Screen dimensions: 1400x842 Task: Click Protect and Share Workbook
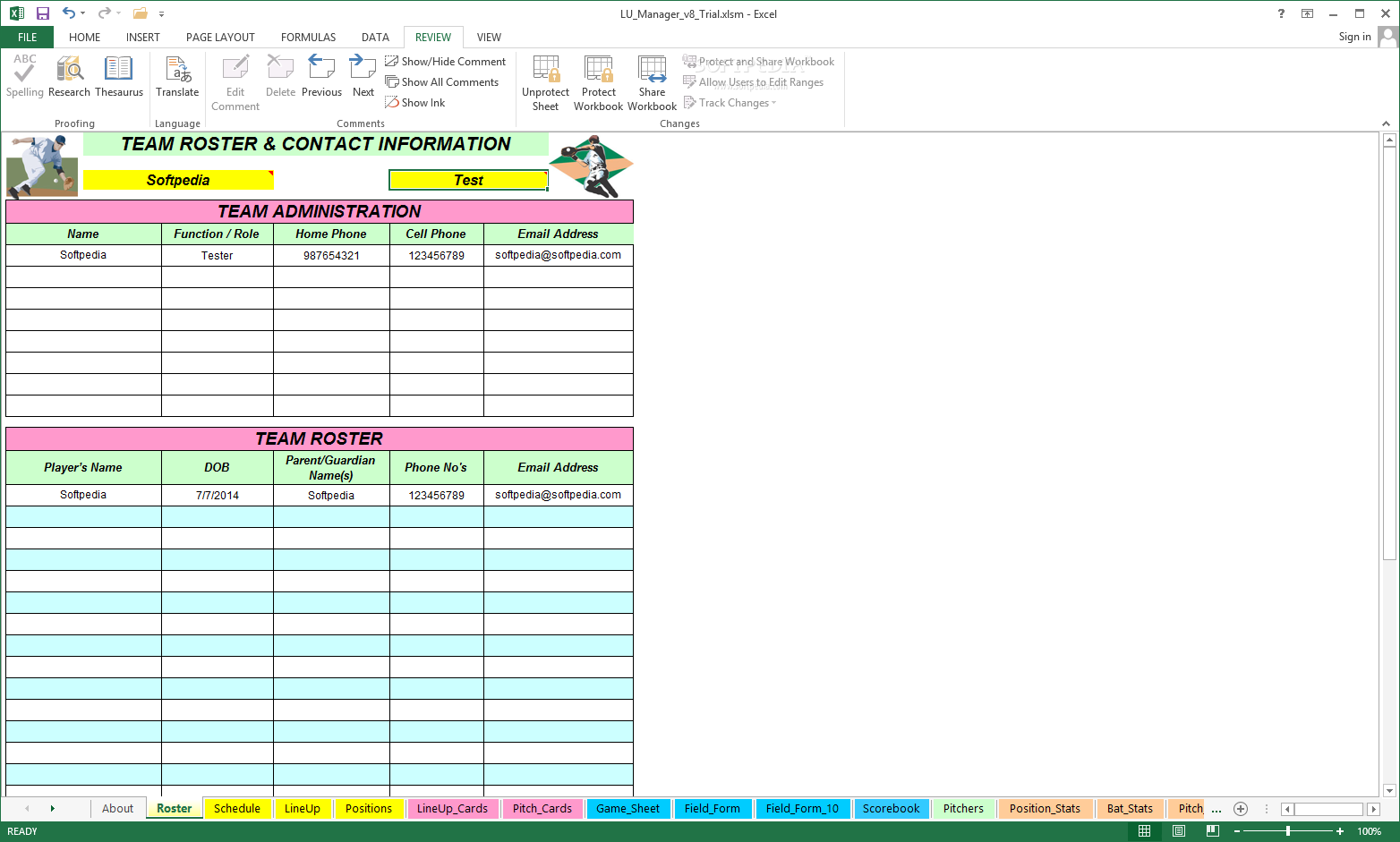(758, 62)
